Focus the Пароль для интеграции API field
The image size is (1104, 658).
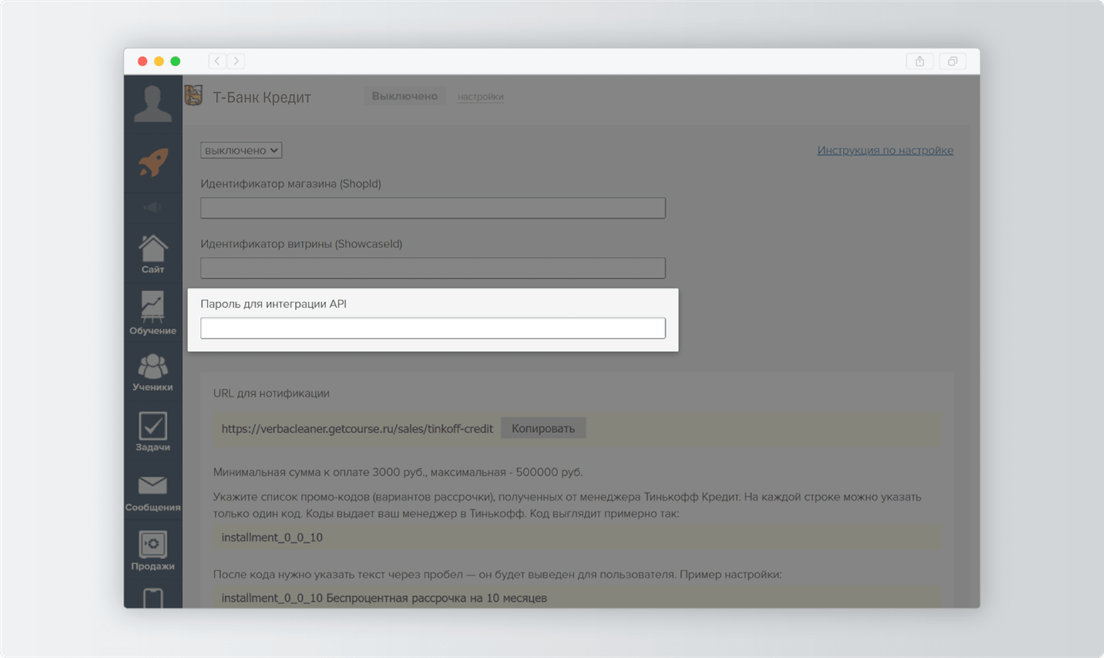(432, 328)
